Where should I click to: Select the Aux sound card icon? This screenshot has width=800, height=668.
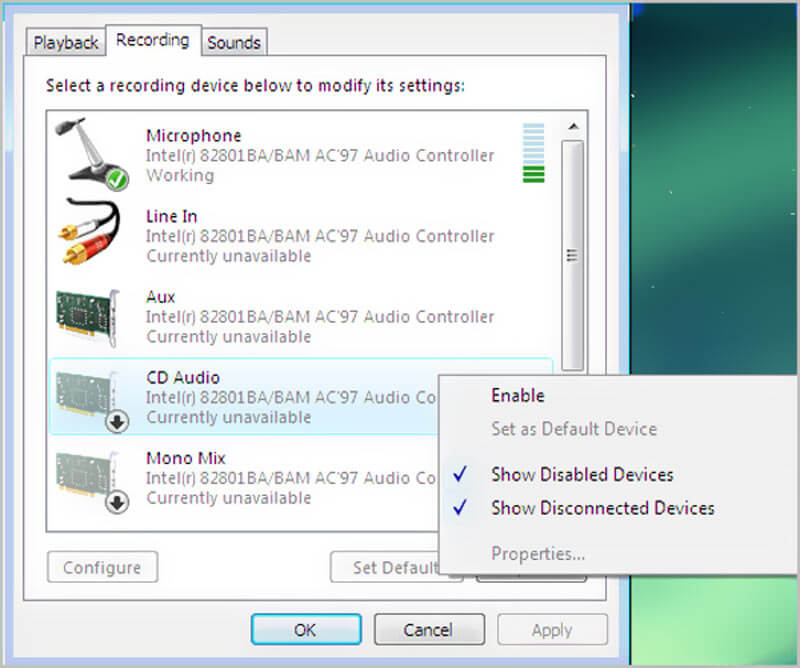tap(90, 315)
